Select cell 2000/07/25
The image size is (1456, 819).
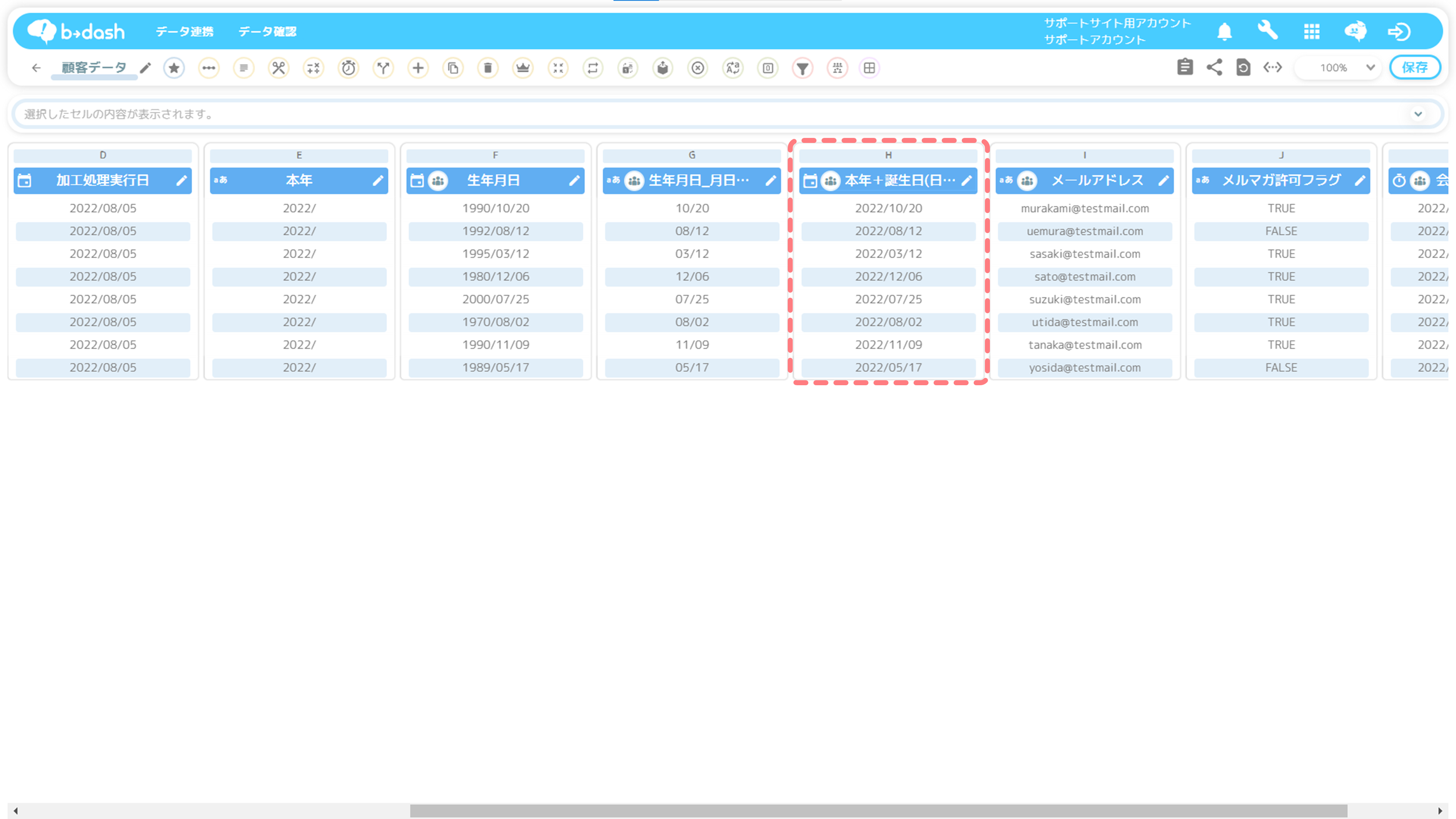(496, 299)
